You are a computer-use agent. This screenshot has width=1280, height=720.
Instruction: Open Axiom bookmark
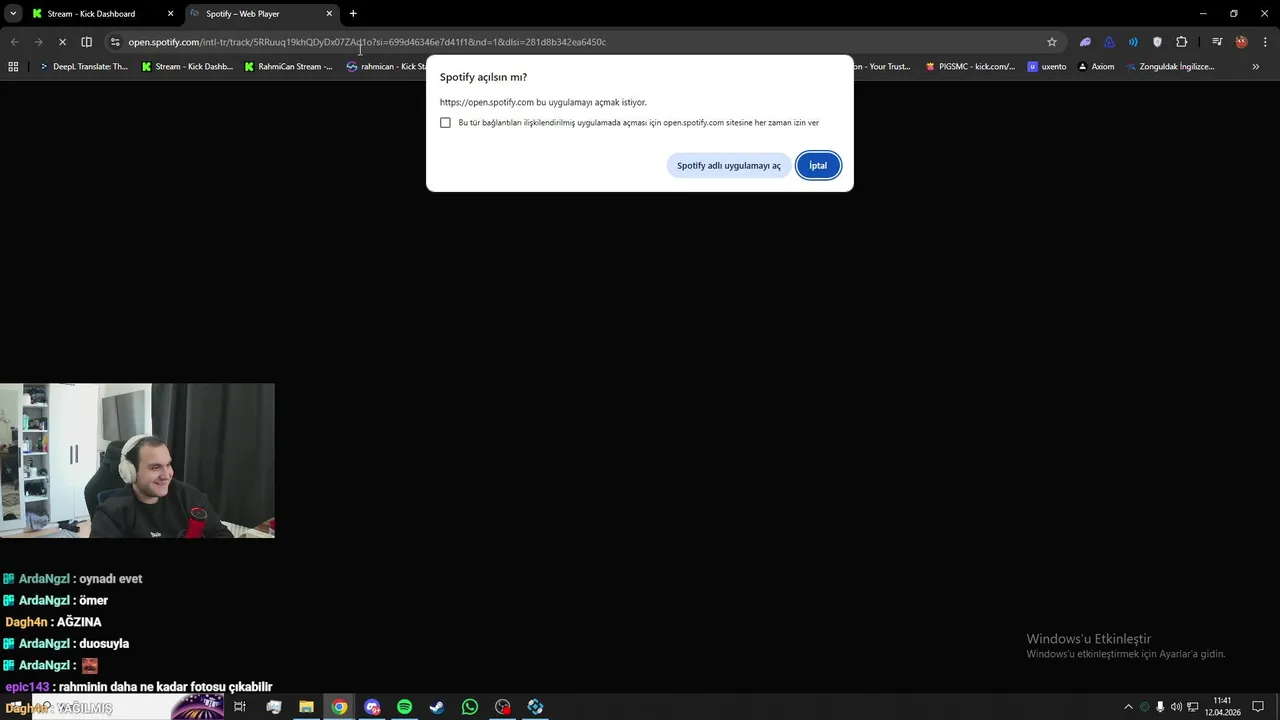click(x=1096, y=67)
